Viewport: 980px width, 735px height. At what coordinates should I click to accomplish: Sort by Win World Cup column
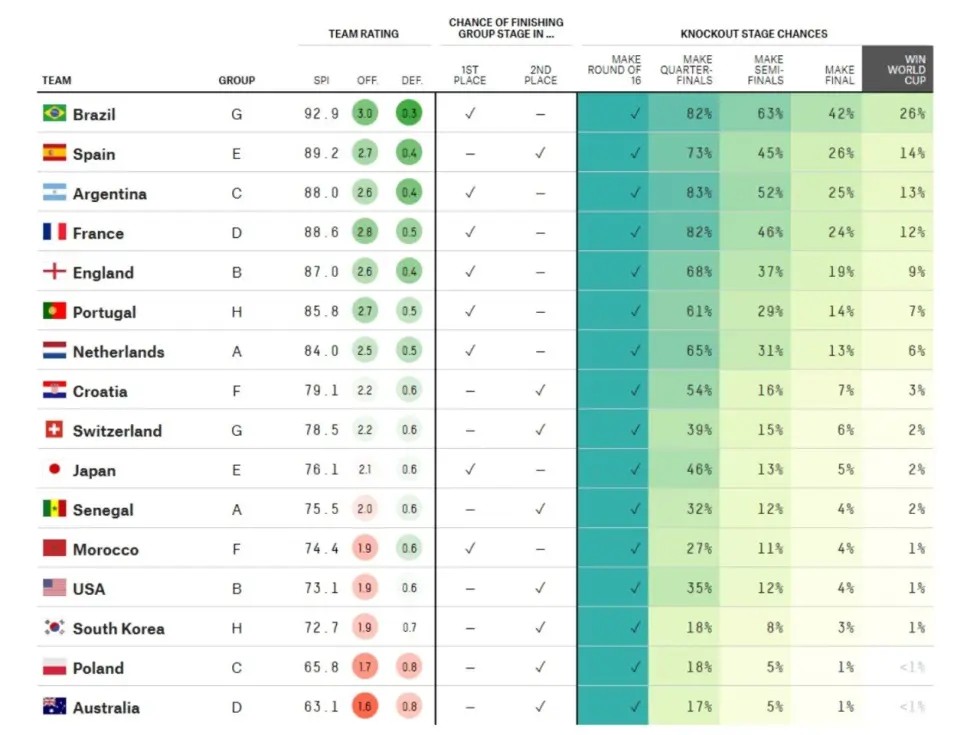[x=906, y=69]
